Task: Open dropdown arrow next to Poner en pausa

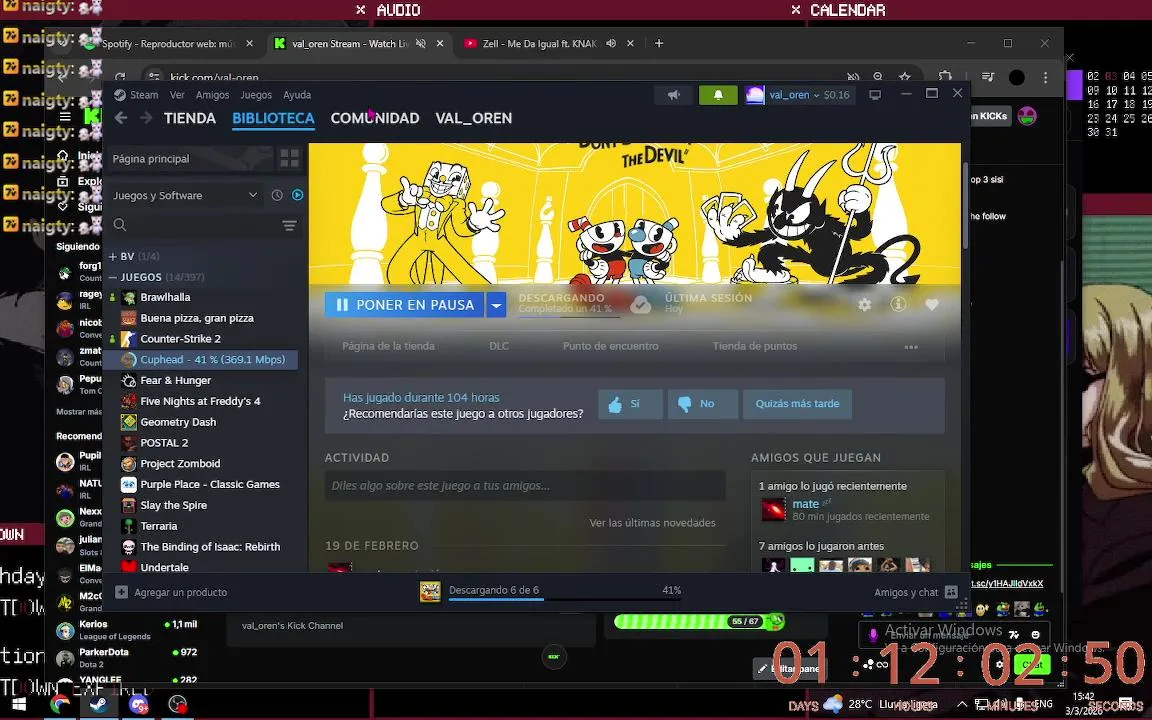Action: coord(496,305)
